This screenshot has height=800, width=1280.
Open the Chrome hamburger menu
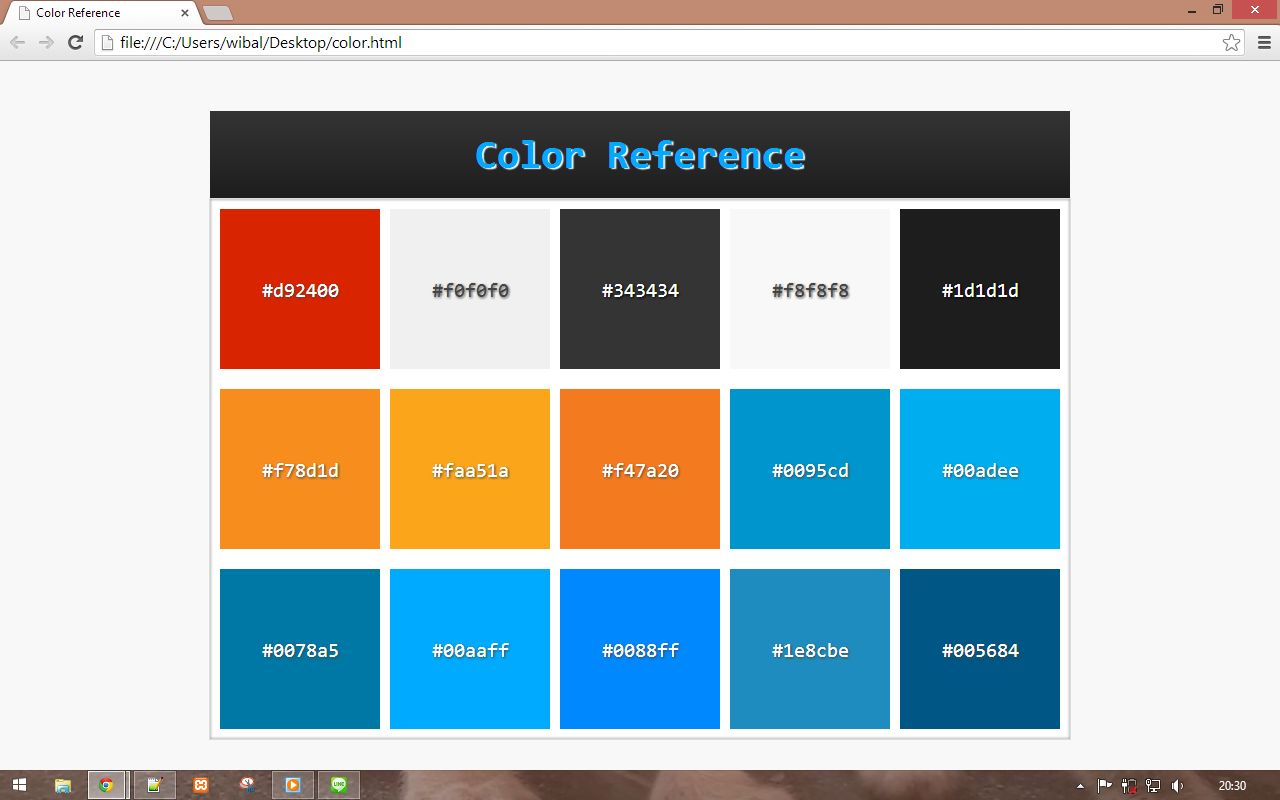pyautogui.click(x=1264, y=42)
